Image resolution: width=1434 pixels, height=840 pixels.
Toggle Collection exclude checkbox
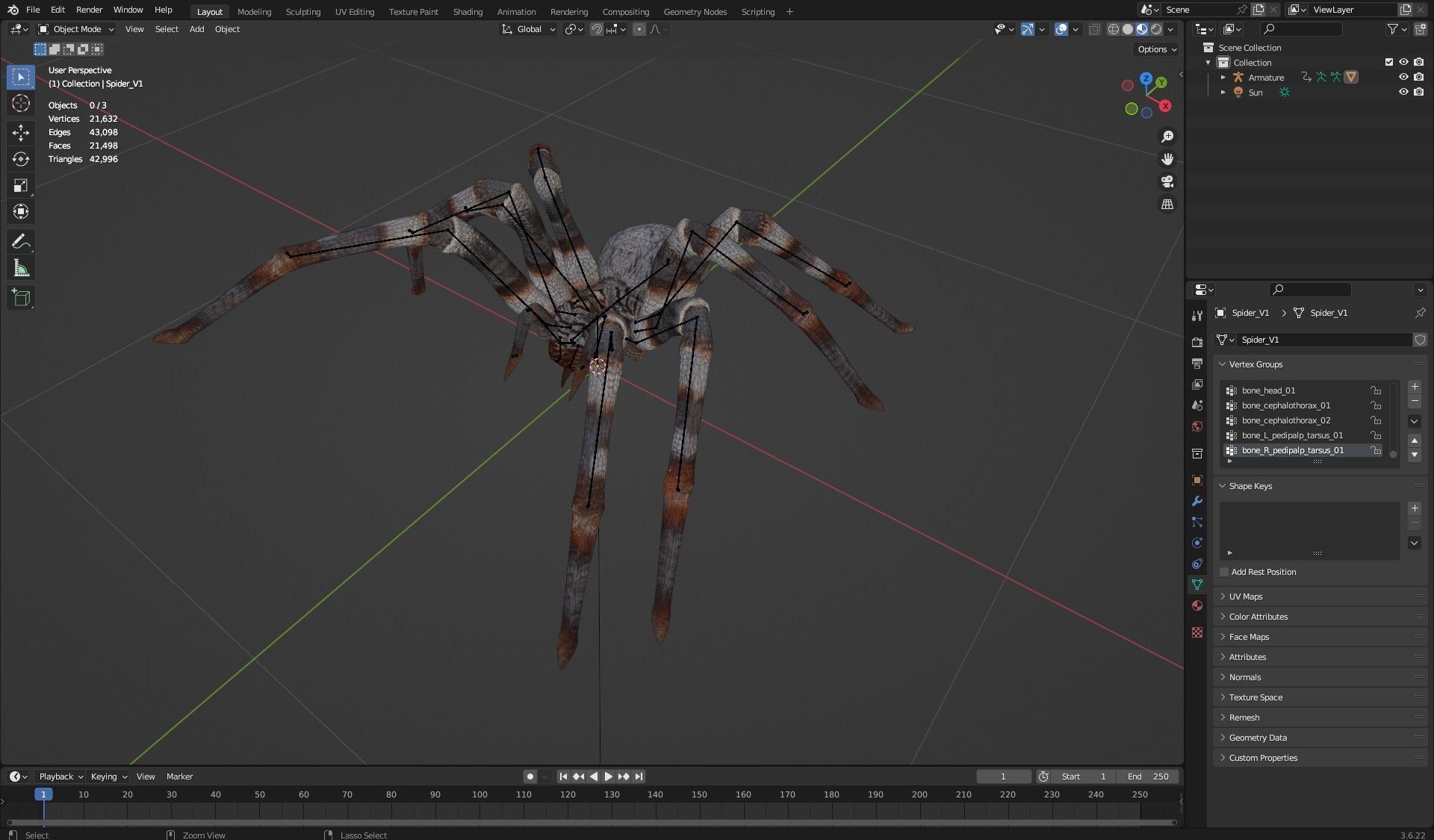coord(1389,62)
